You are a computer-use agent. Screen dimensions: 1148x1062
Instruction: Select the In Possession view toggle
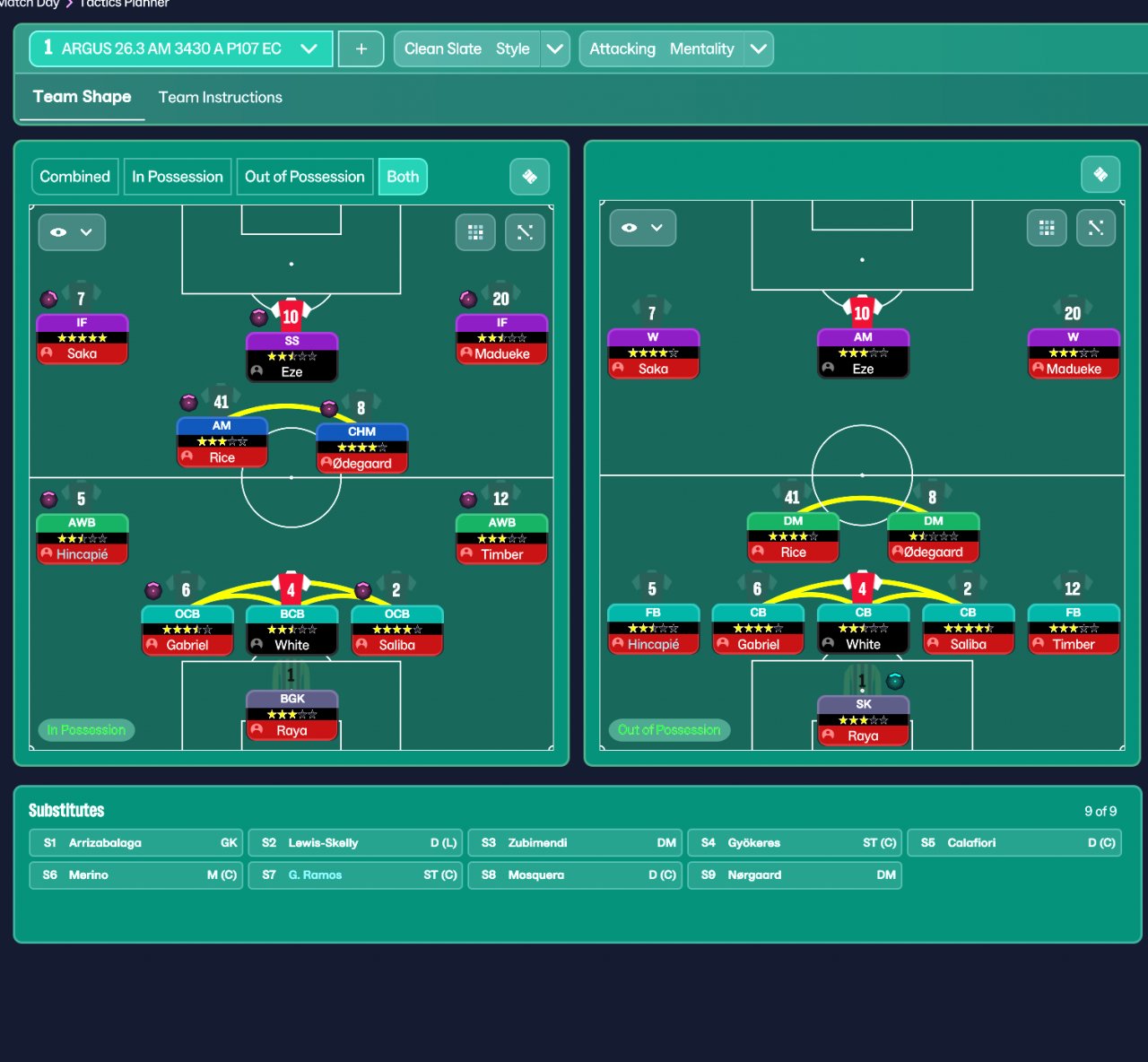(178, 177)
